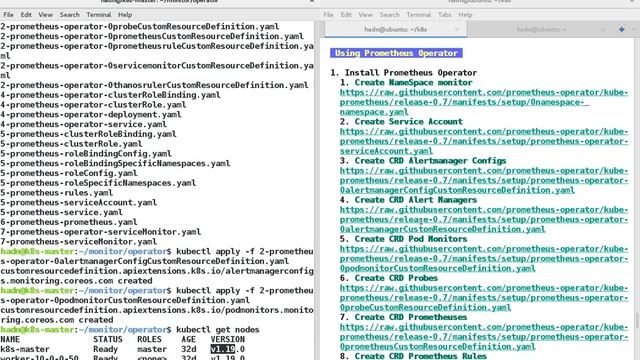Click 'Create CRD Prometheus Rules' step text
The height and width of the screenshot is (360, 640).
click(x=420, y=356)
